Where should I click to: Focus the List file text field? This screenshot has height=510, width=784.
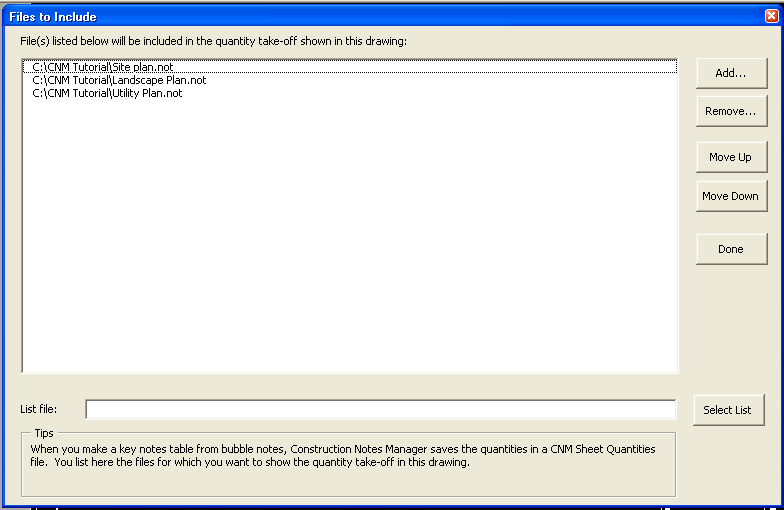[x=380, y=409]
